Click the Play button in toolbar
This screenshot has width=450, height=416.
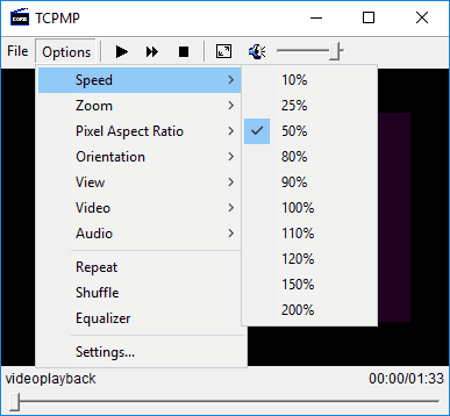[x=122, y=52]
